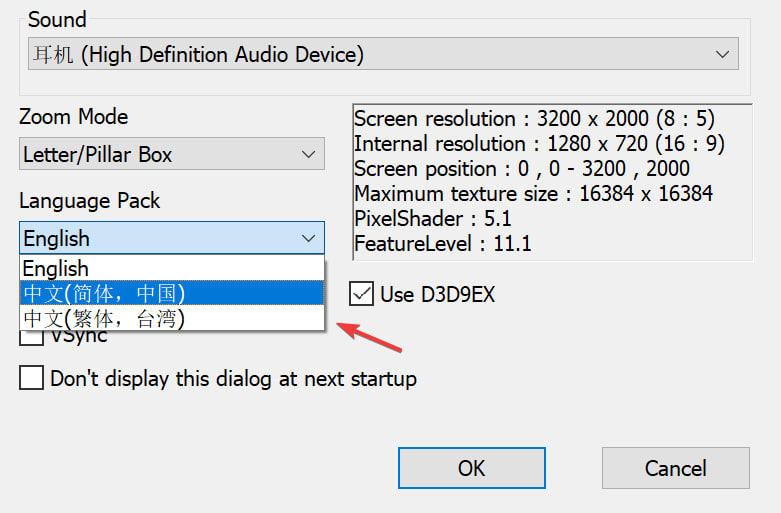Choose 中文(简体，中国) language option
Image resolution: width=781 pixels, height=513 pixels.
[105, 293]
